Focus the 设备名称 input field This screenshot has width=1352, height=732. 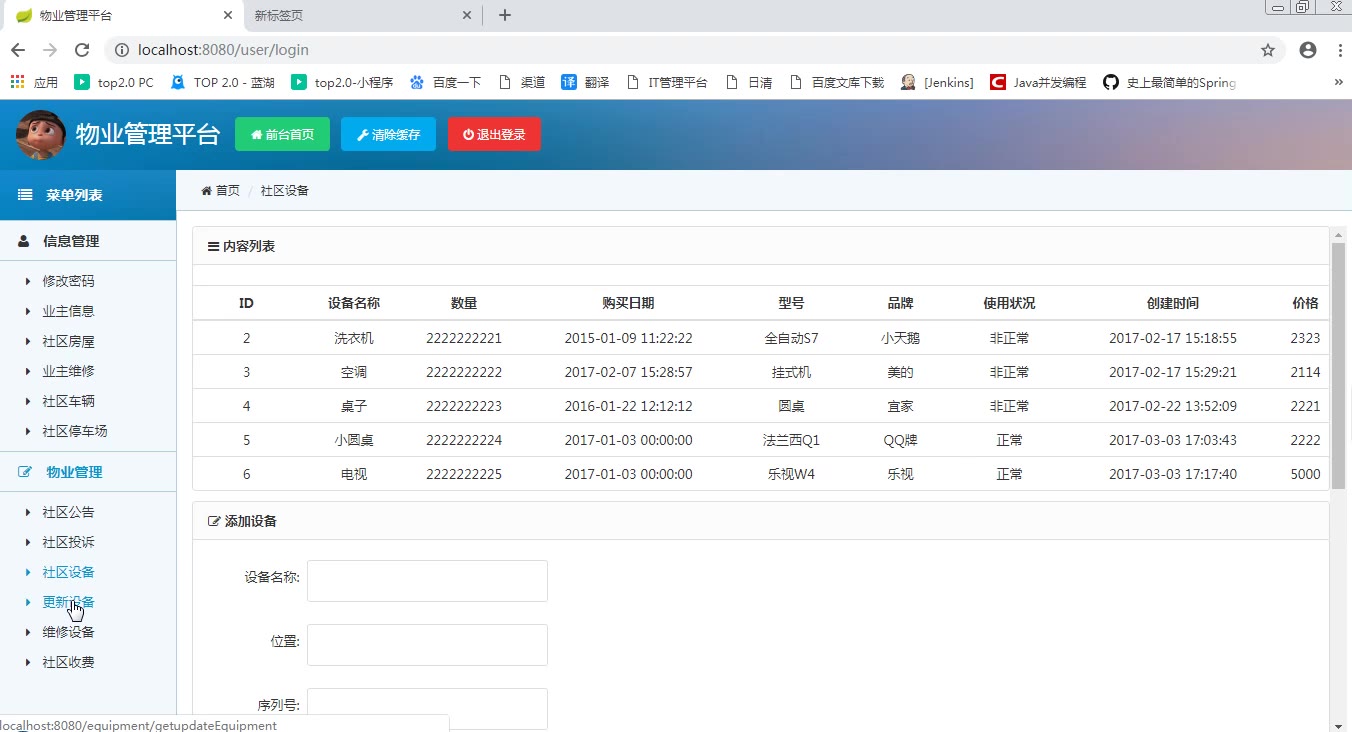tap(427, 581)
